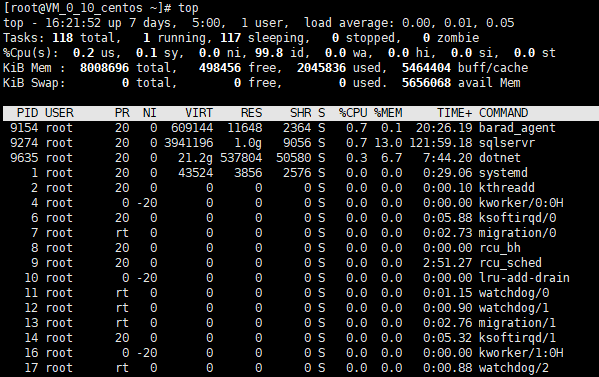Select the sqlservr process name

coord(507,143)
